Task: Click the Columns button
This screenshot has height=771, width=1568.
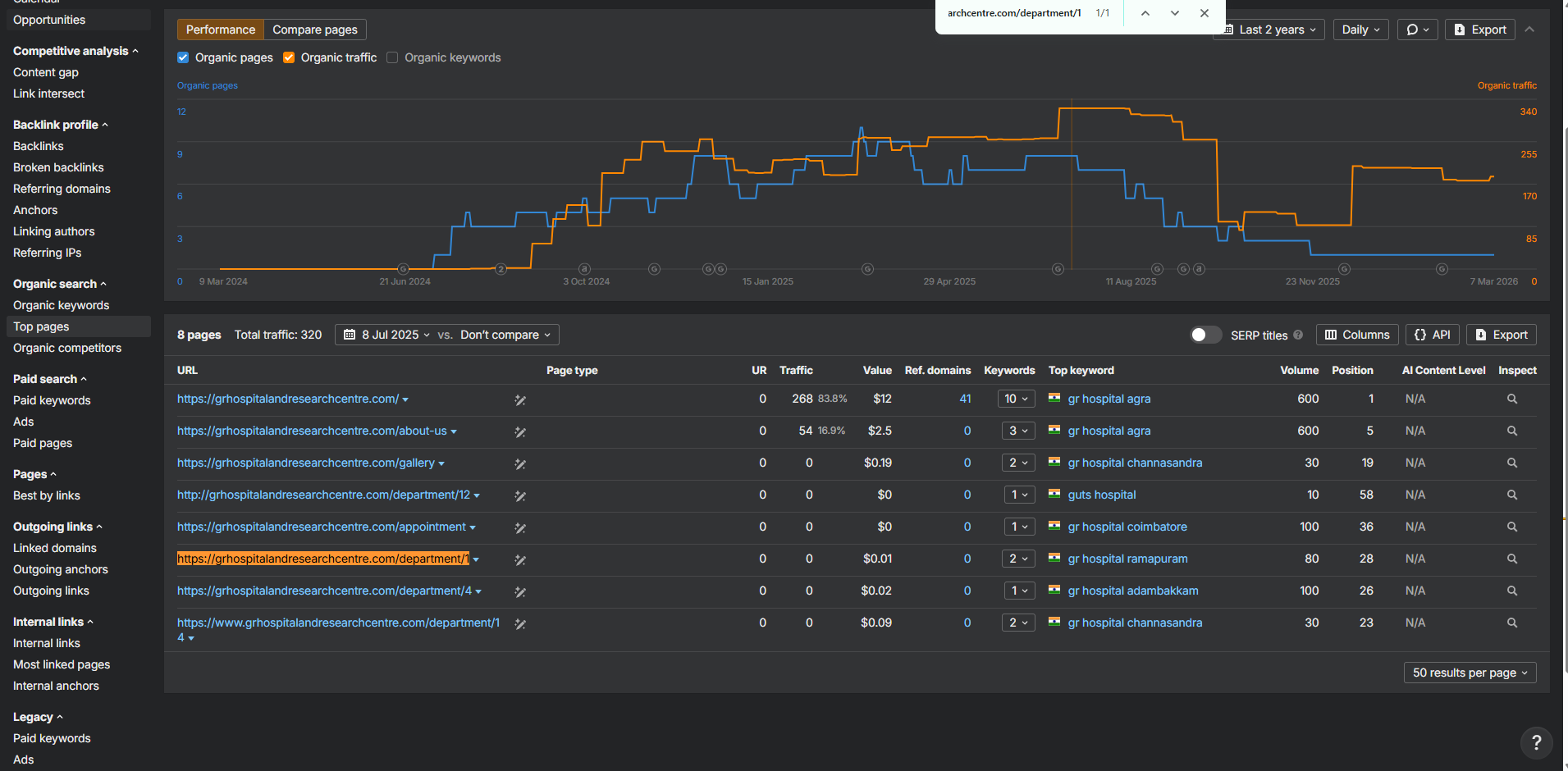Action: (1357, 335)
